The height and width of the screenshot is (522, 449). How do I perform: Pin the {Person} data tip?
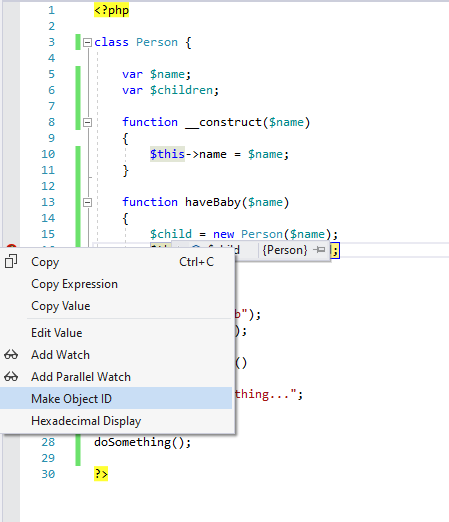pos(319,250)
